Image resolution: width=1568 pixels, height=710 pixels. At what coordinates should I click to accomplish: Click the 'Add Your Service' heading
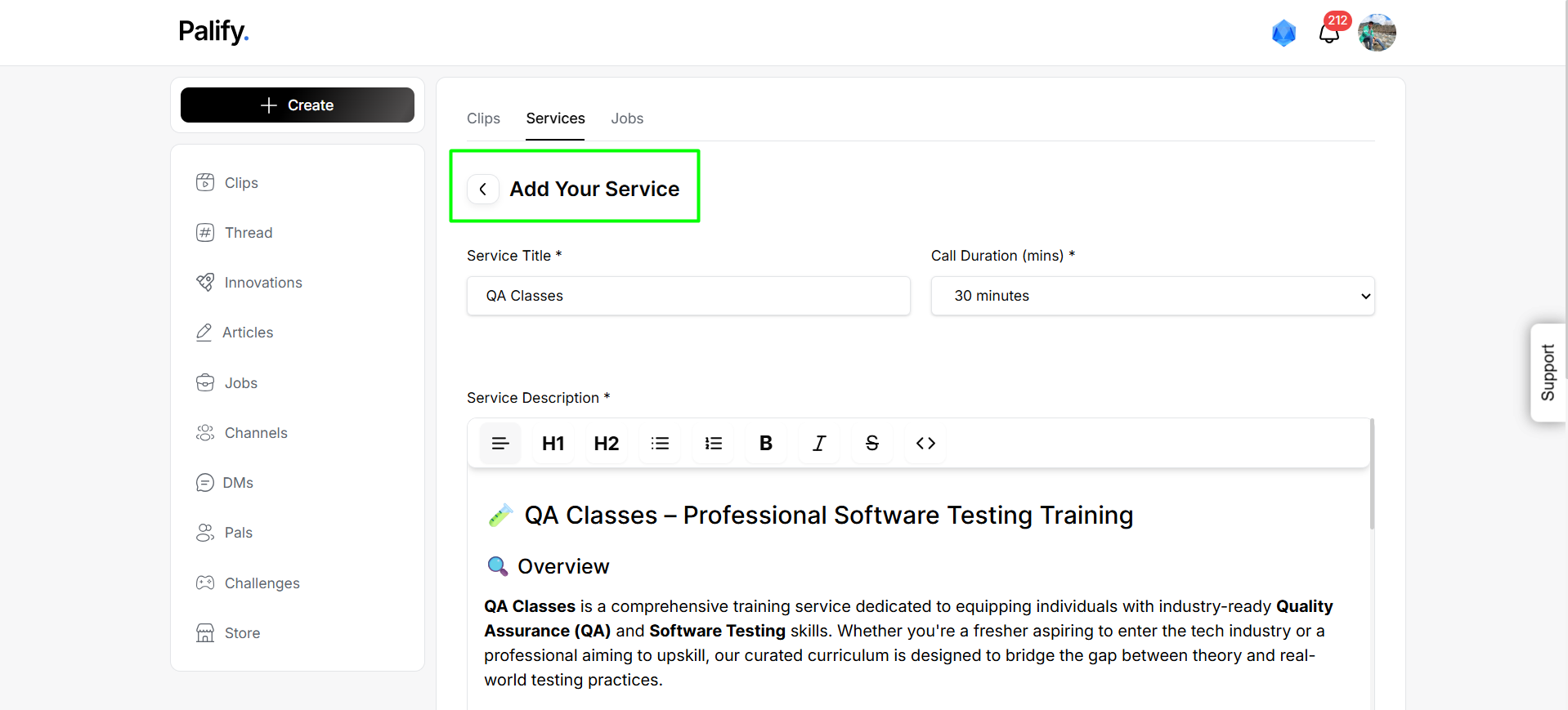click(x=594, y=190)
